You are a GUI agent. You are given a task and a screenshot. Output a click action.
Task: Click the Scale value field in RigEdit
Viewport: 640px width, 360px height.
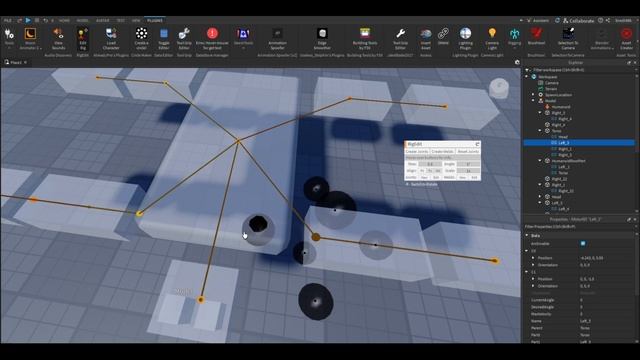tap(469, 171)
